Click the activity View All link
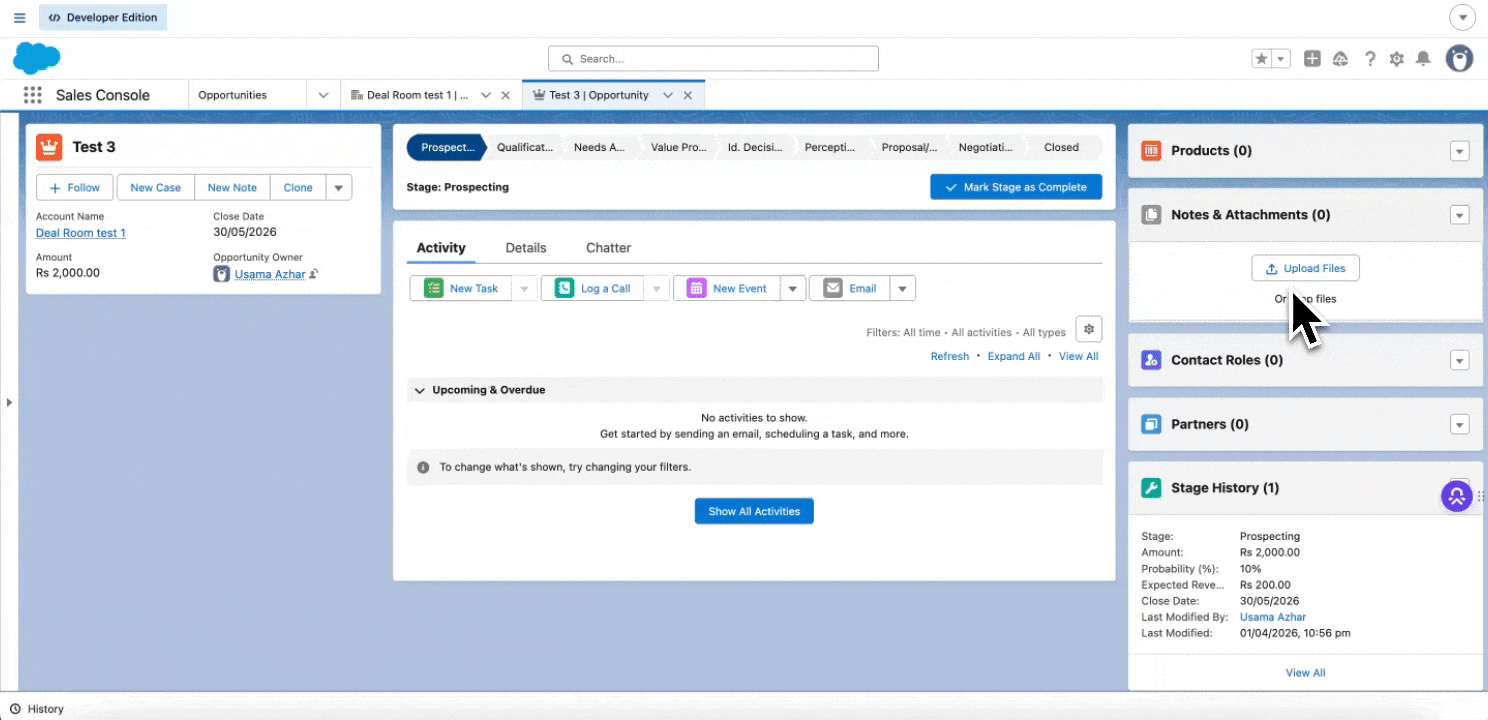1488x720 pixels. [x=1079, y=356]
